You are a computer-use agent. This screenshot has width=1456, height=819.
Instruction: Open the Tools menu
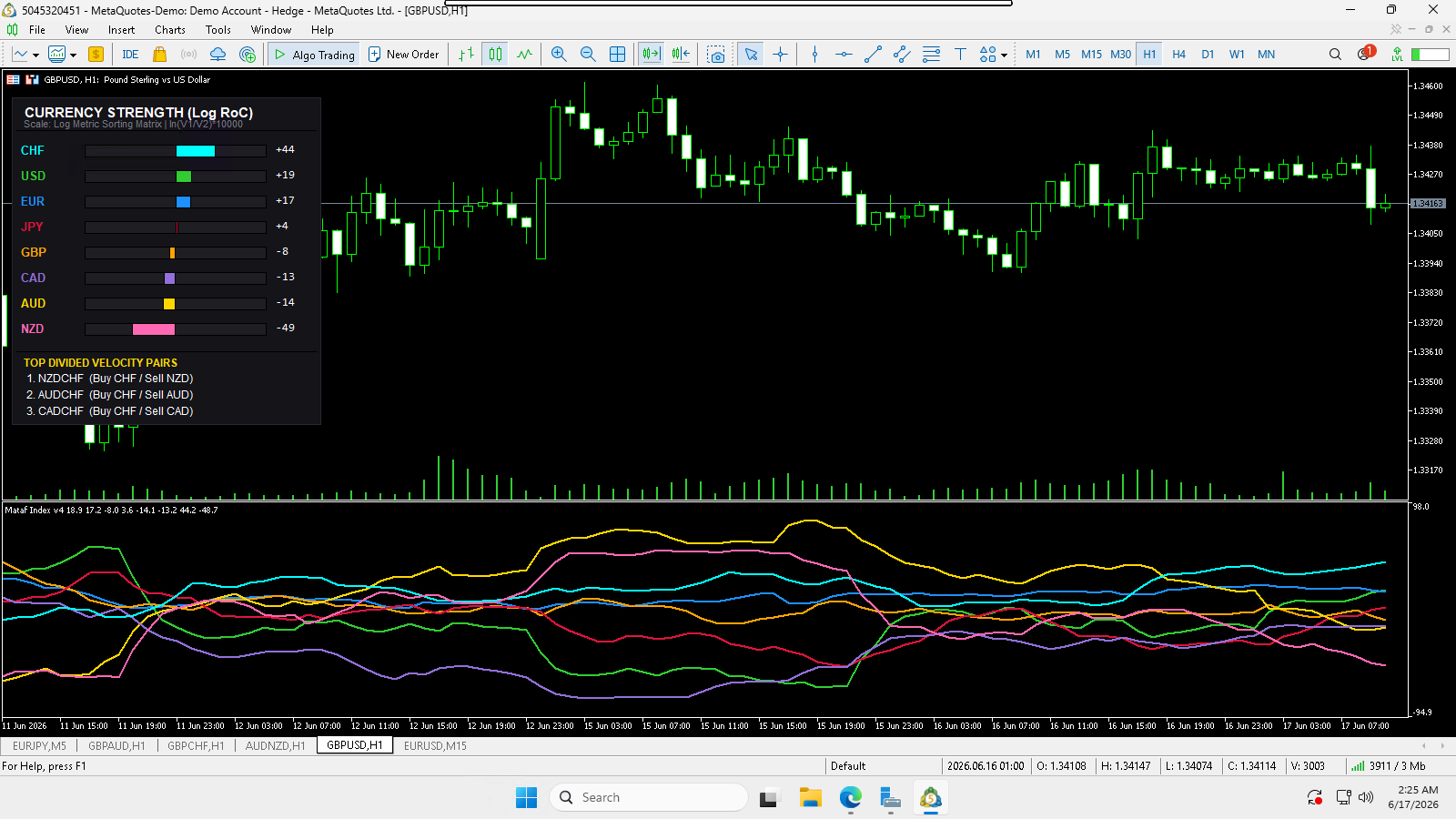(x=218, y=30)
